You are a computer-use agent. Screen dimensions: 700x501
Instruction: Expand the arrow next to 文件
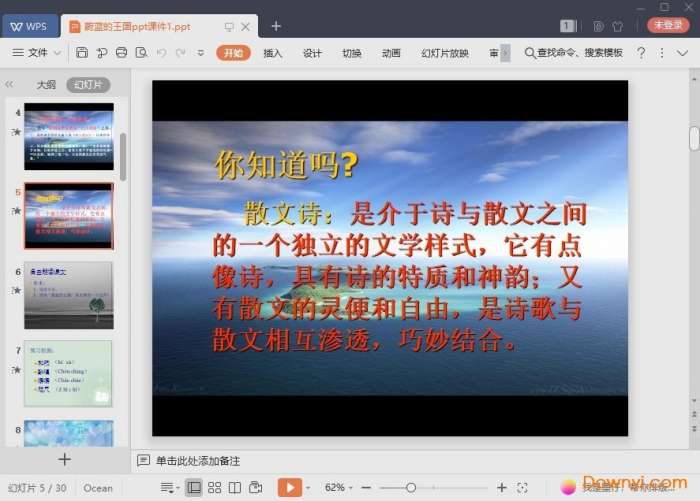(58, 53)
